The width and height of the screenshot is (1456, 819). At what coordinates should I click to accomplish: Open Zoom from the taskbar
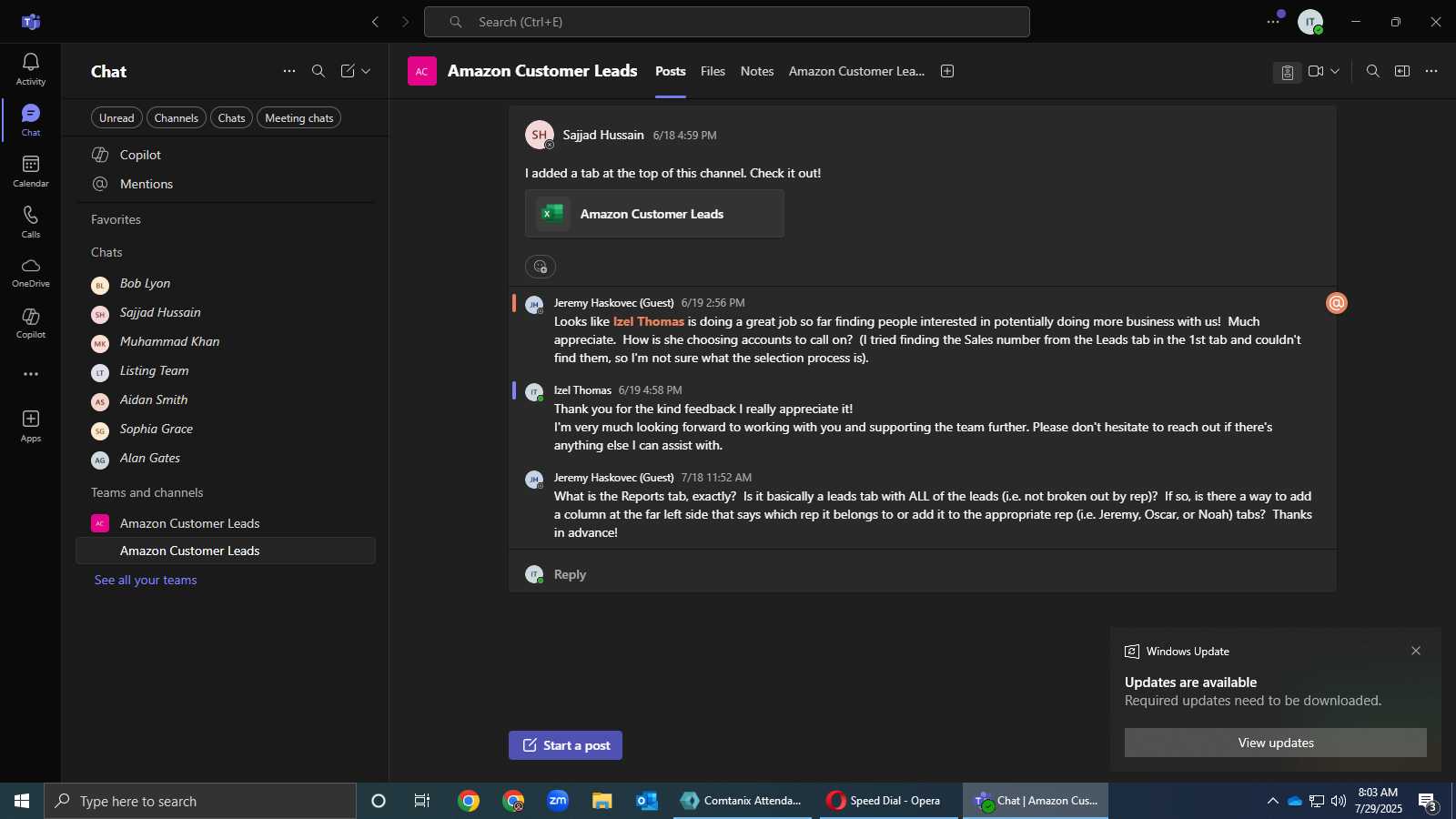(x=558, y=801)
